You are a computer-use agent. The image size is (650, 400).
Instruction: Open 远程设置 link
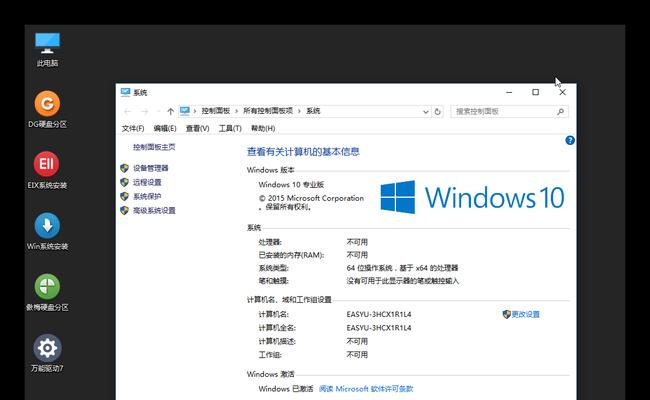click(147, 182)
